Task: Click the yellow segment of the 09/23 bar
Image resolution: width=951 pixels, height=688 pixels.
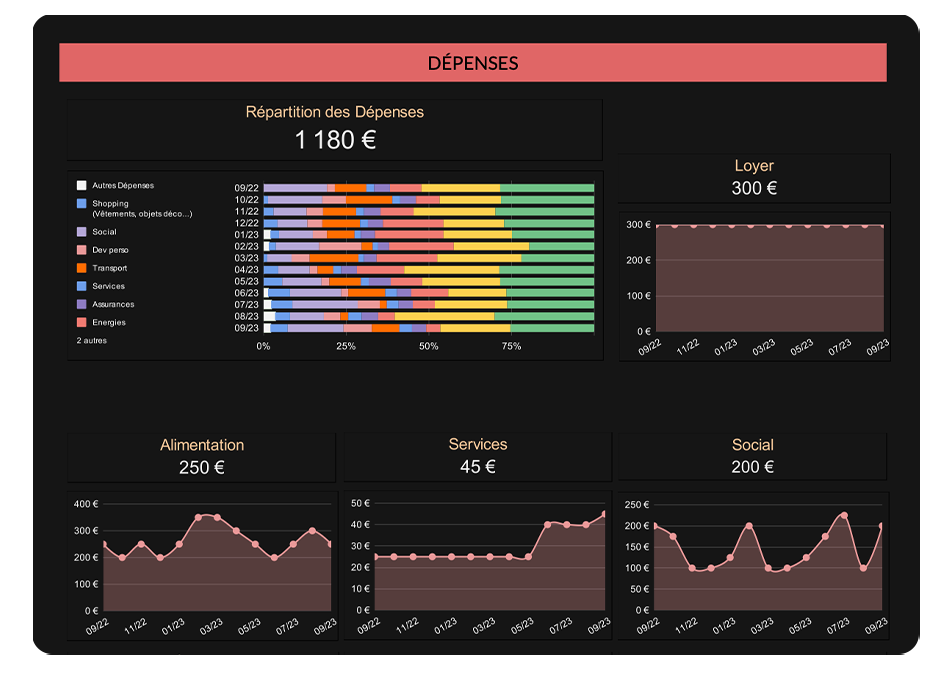Action: [475, 328]
